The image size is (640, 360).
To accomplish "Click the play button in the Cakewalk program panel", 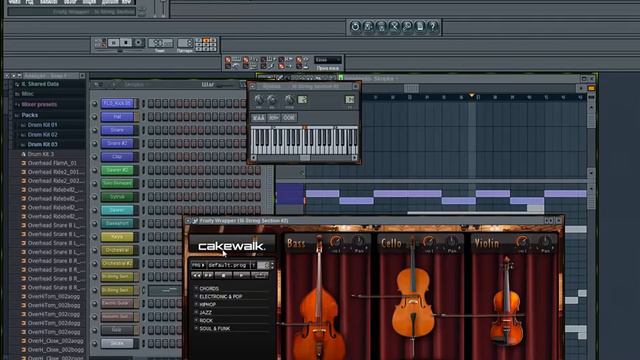I will [x=242, y=276].
